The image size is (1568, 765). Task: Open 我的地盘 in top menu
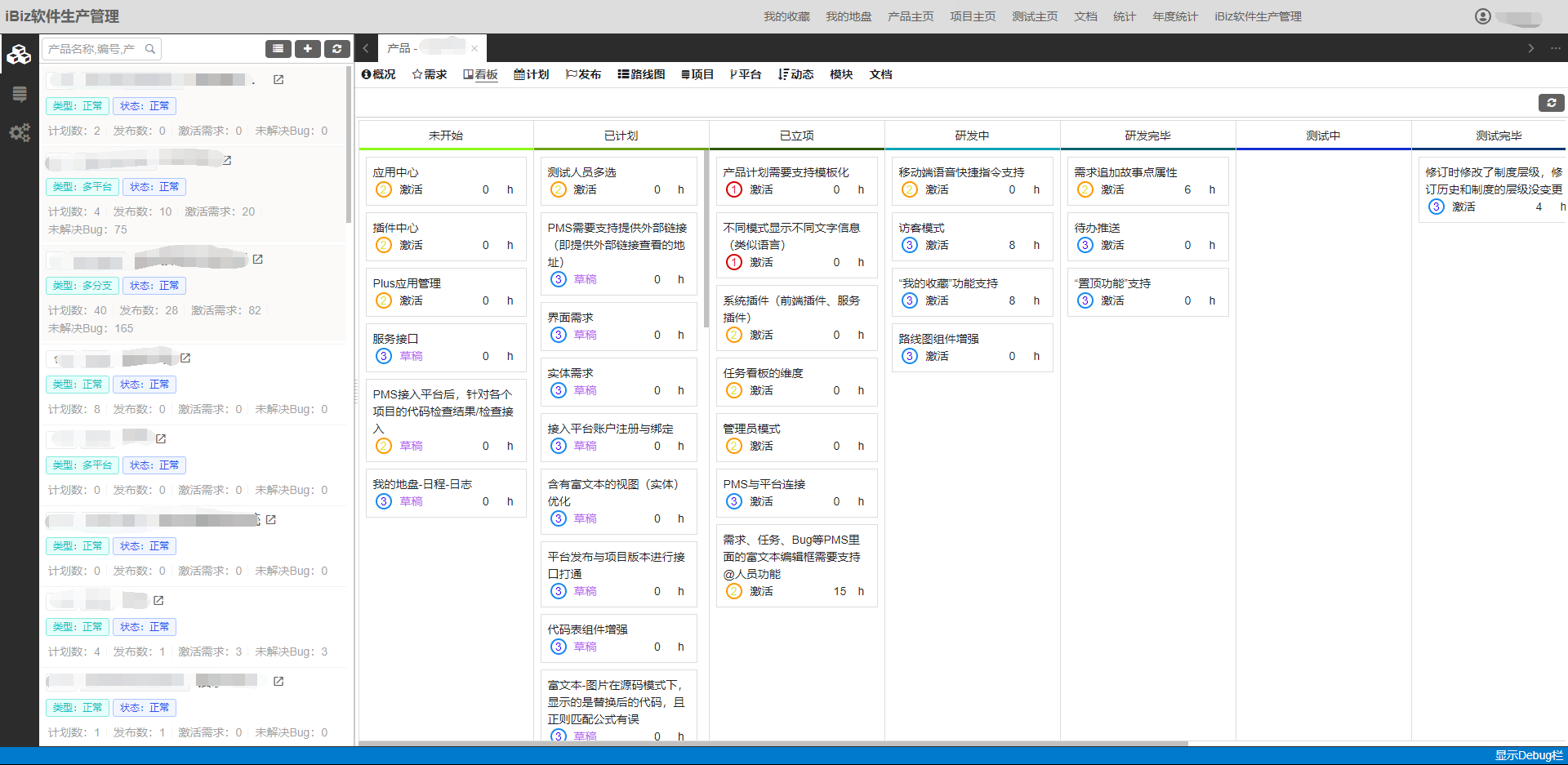point(849,16)
